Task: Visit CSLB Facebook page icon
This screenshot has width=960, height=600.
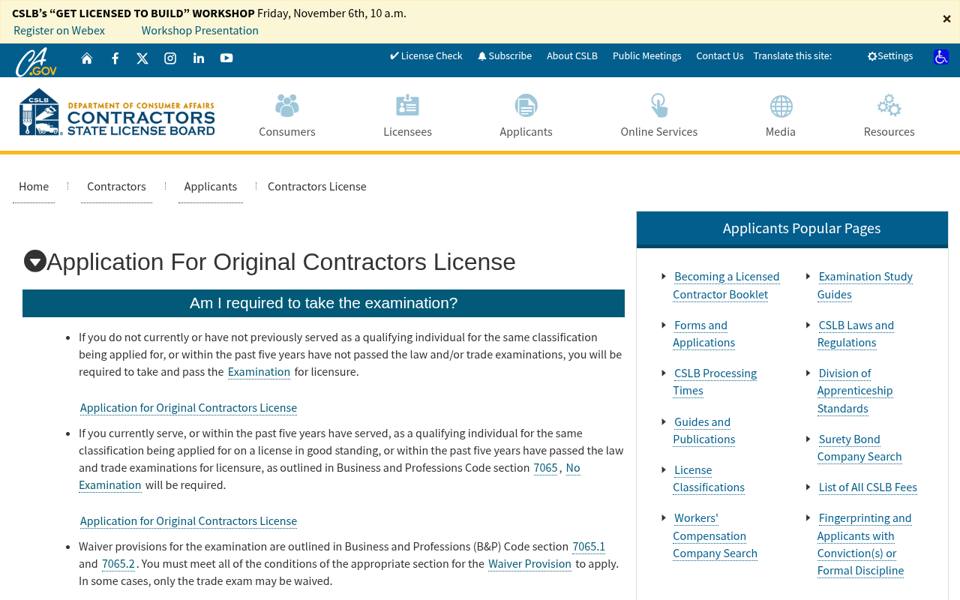Action: [115, 58]
